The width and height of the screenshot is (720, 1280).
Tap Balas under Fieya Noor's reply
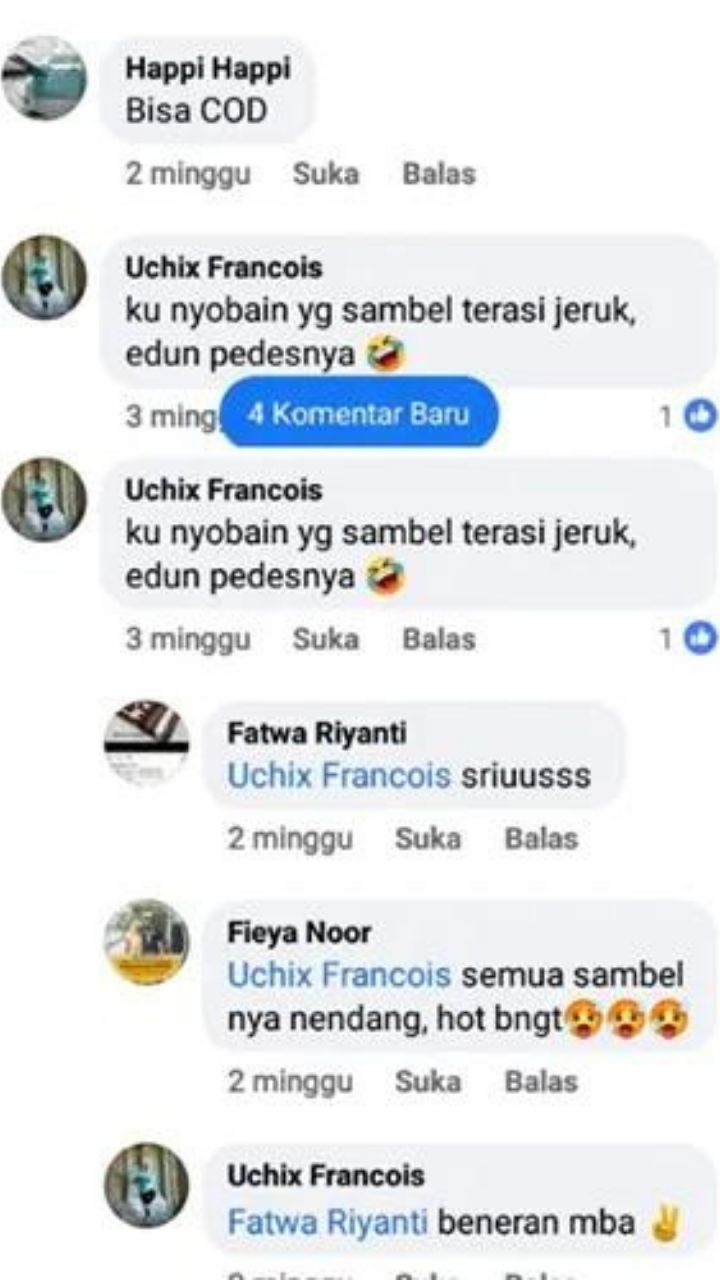(541, 1081)
